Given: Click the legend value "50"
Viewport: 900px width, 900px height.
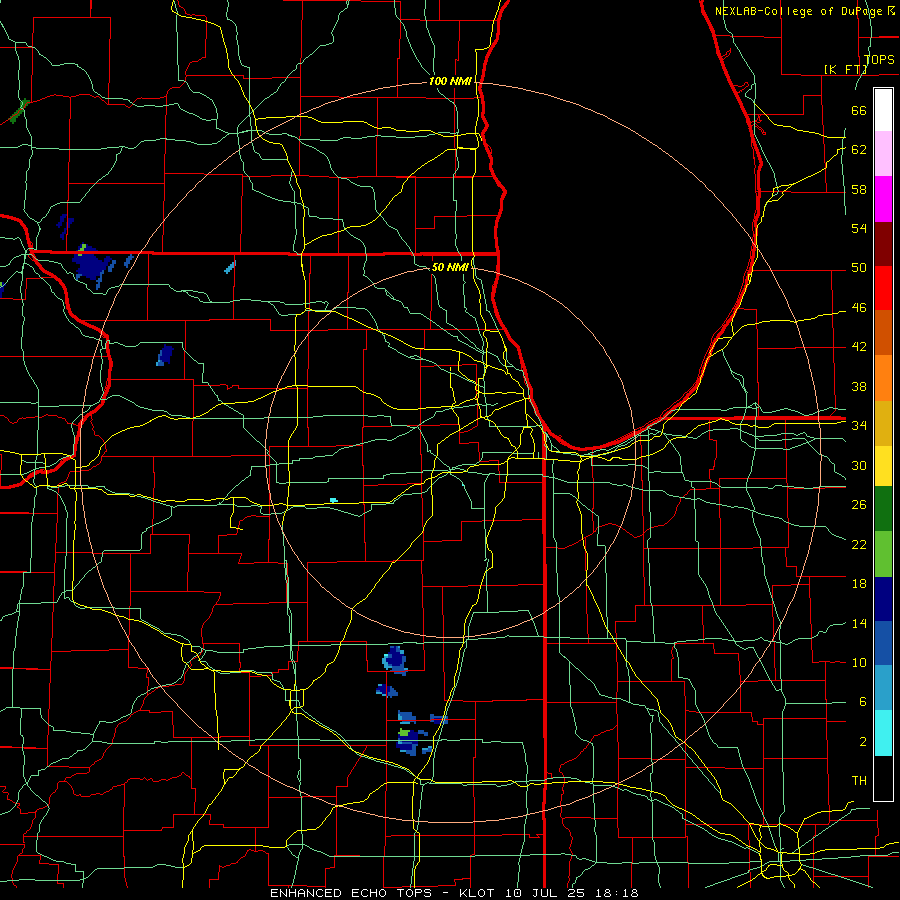Looking at the screenshot, I should click(x=859, y=268).
